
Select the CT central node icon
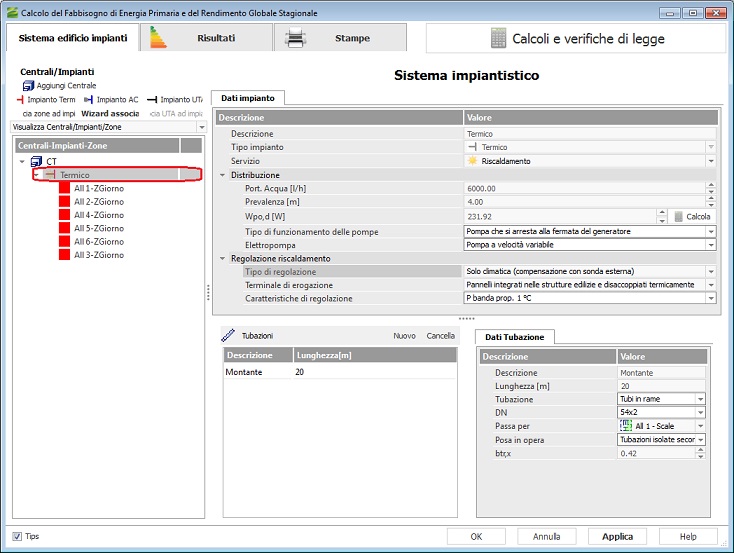[37, 161]
